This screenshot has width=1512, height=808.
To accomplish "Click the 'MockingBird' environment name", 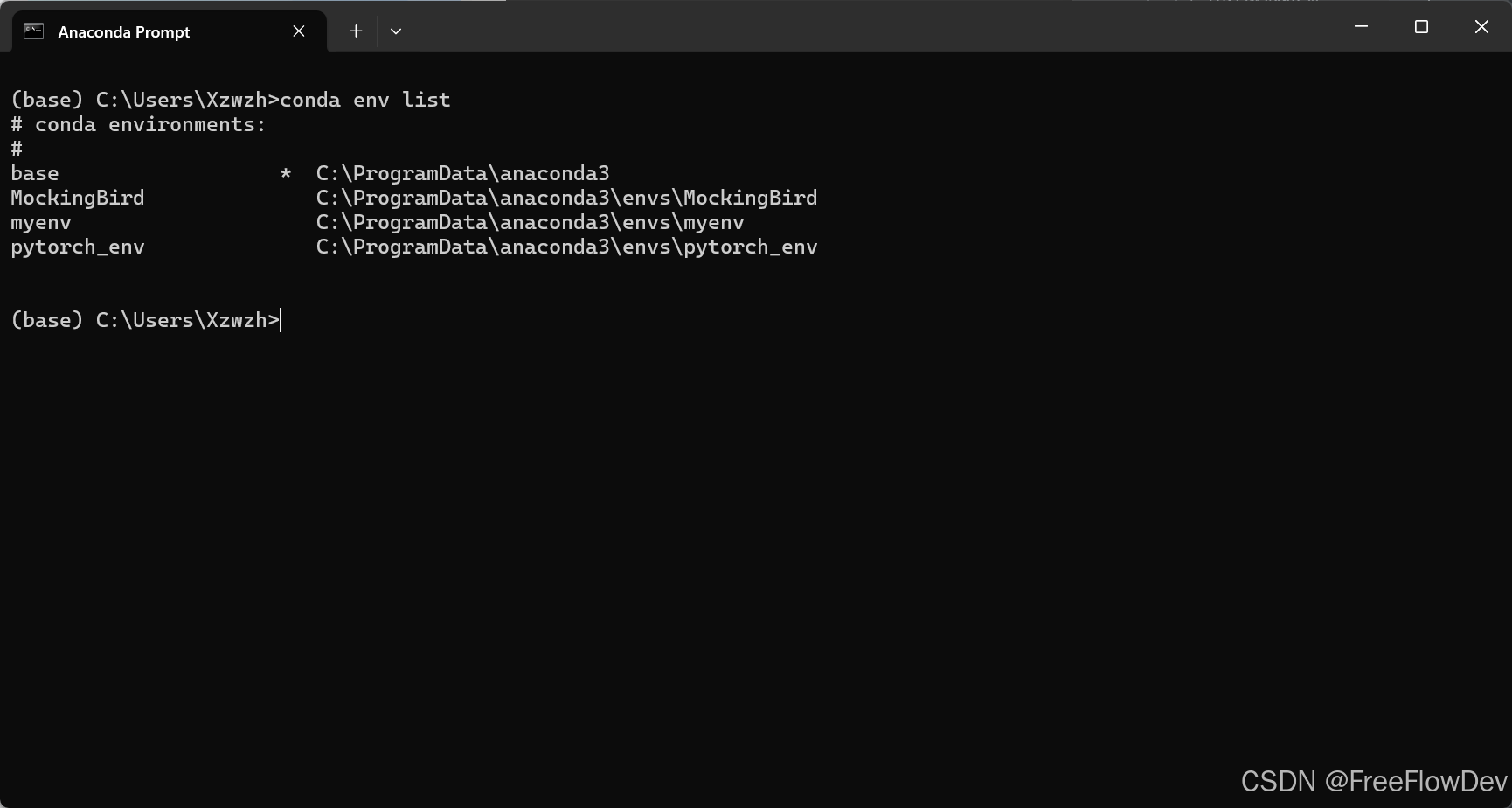I will pos(78,198).
